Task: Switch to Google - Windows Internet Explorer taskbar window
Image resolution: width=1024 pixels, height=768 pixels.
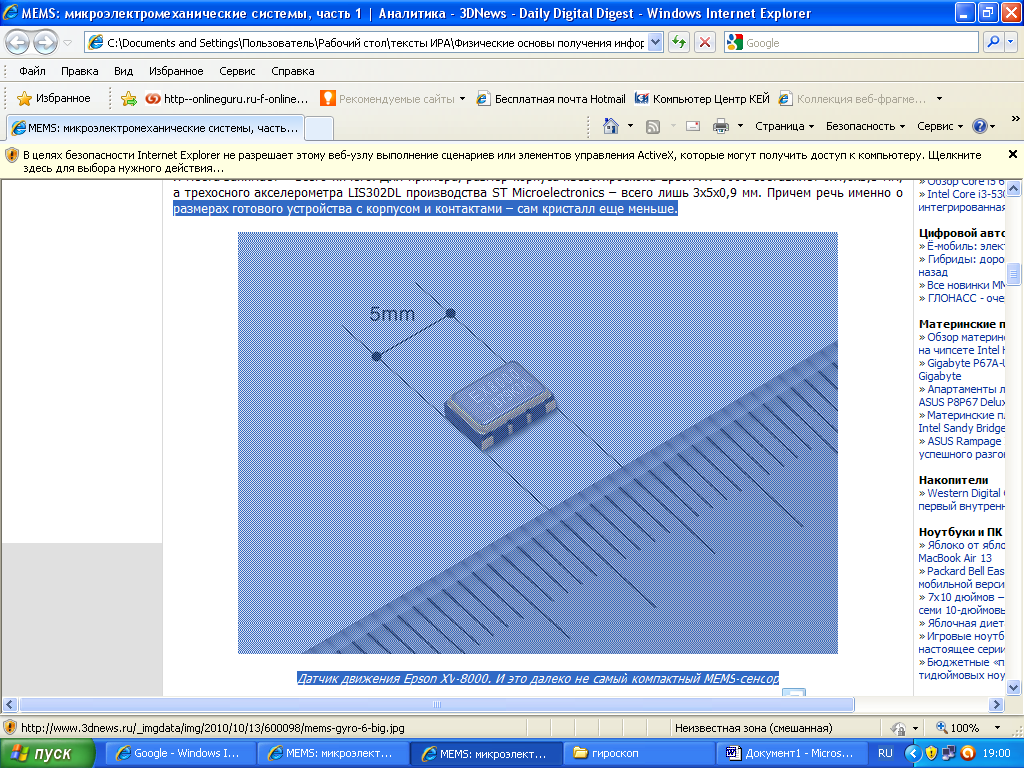Action: [179, 753]
